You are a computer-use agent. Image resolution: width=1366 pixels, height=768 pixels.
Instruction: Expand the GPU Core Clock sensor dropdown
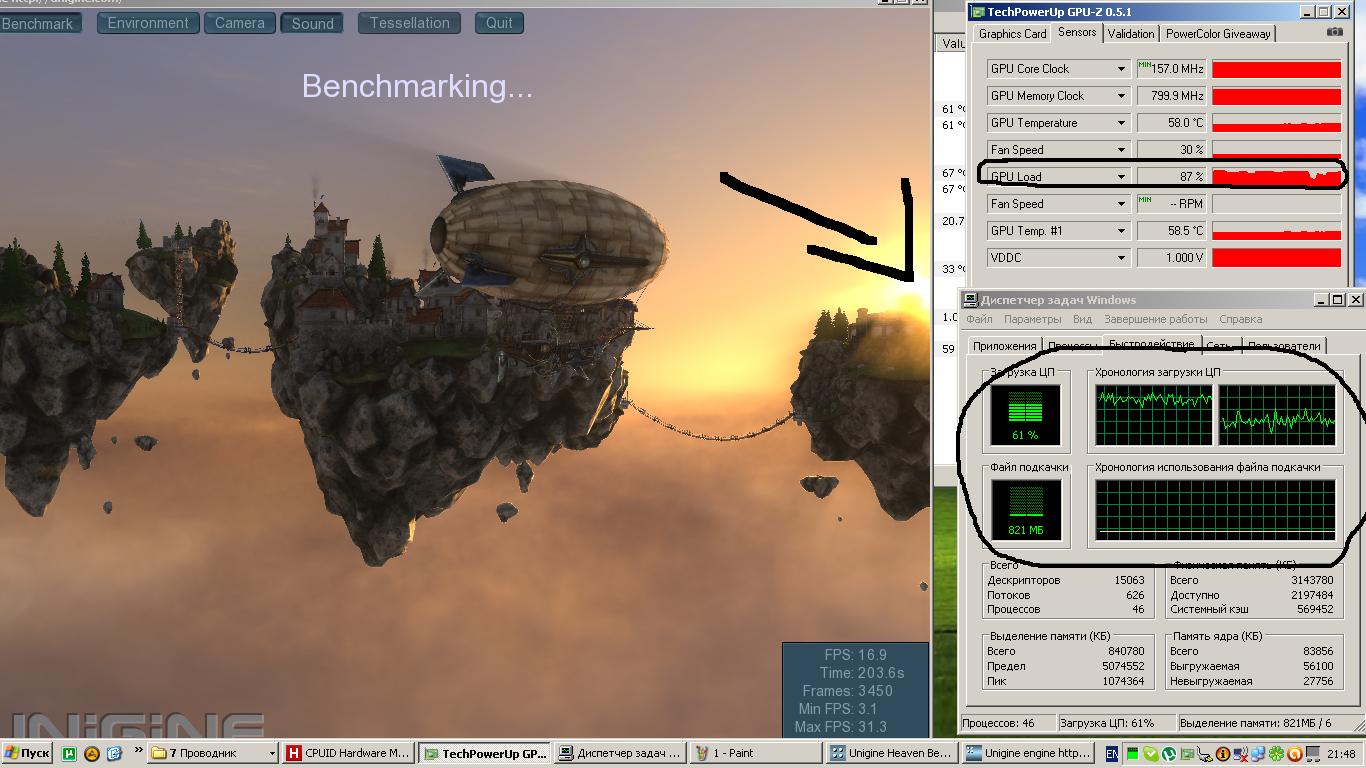[1122, 69]
